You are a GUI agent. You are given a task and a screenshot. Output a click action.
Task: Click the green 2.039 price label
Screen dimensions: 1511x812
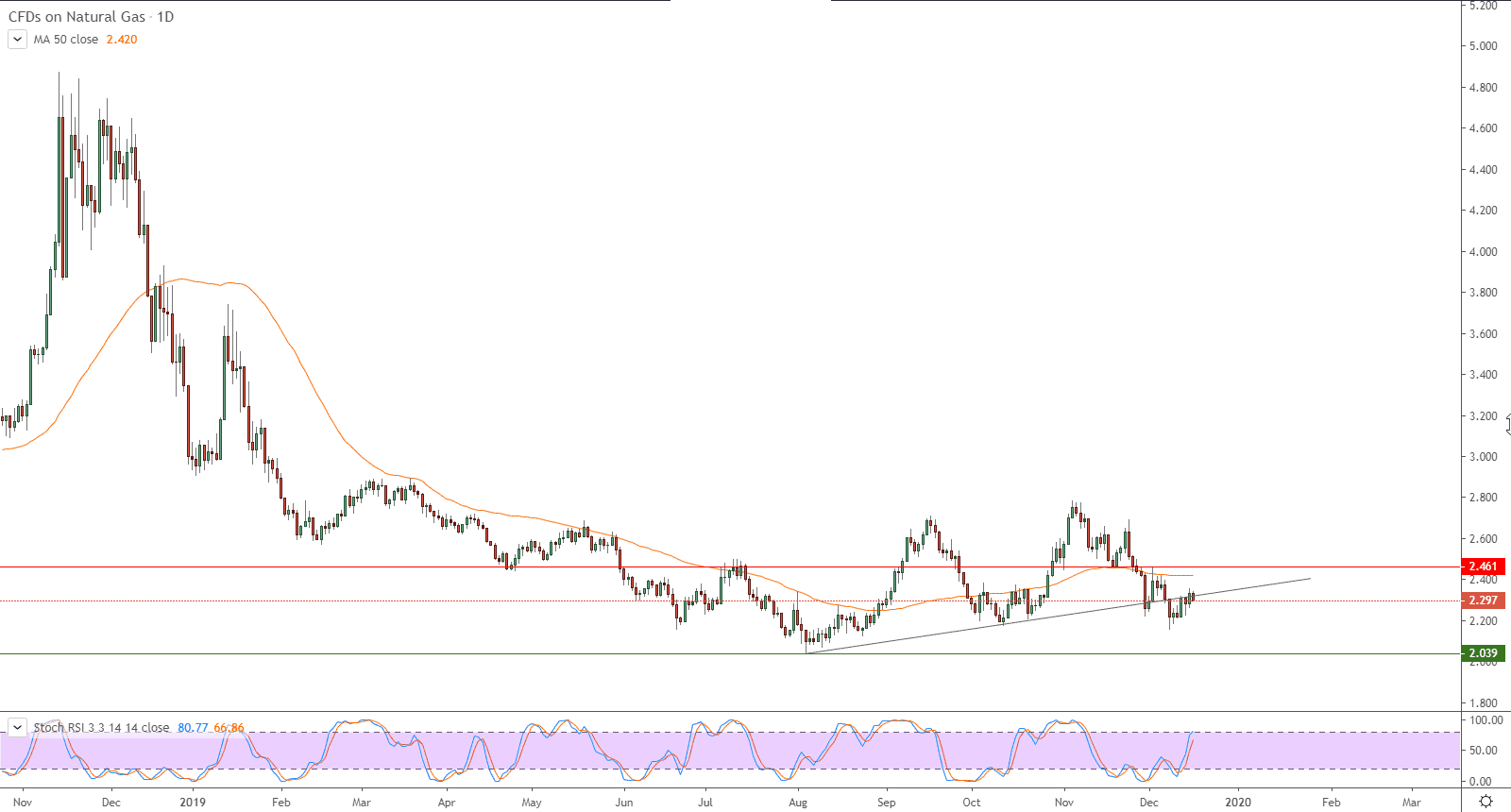[1483, 653]
